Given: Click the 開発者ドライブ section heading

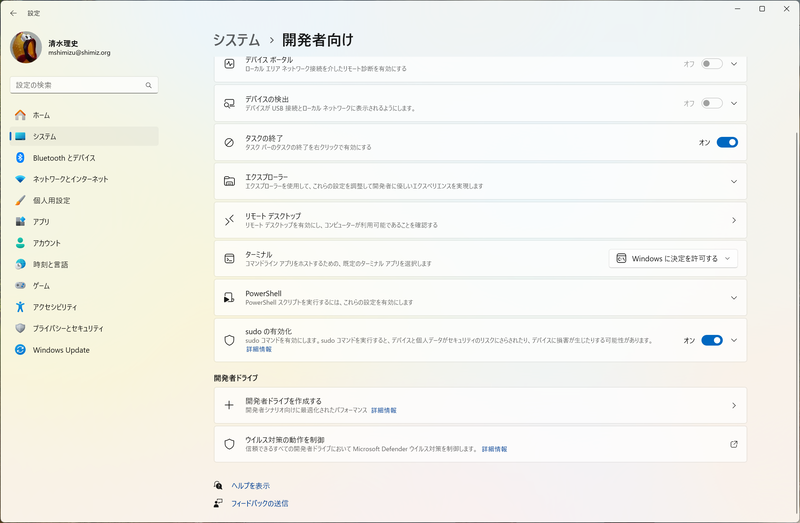Looking at the screenshot, I should [x=236, y=378].
